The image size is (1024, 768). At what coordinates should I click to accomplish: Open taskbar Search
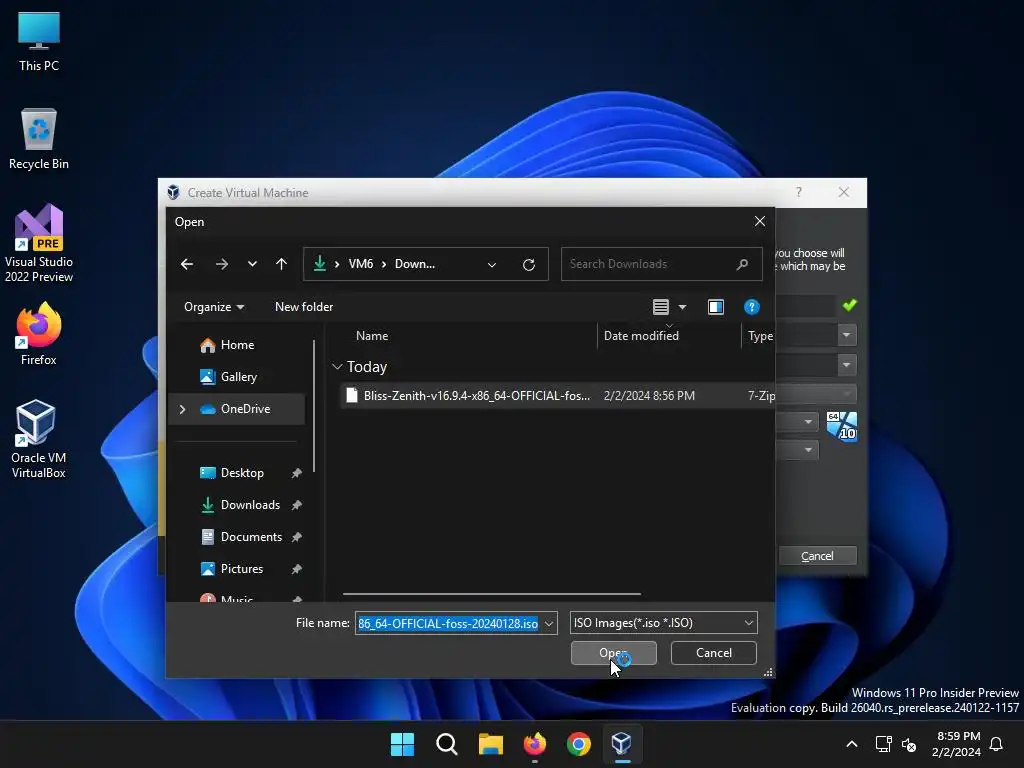(447, 744)
